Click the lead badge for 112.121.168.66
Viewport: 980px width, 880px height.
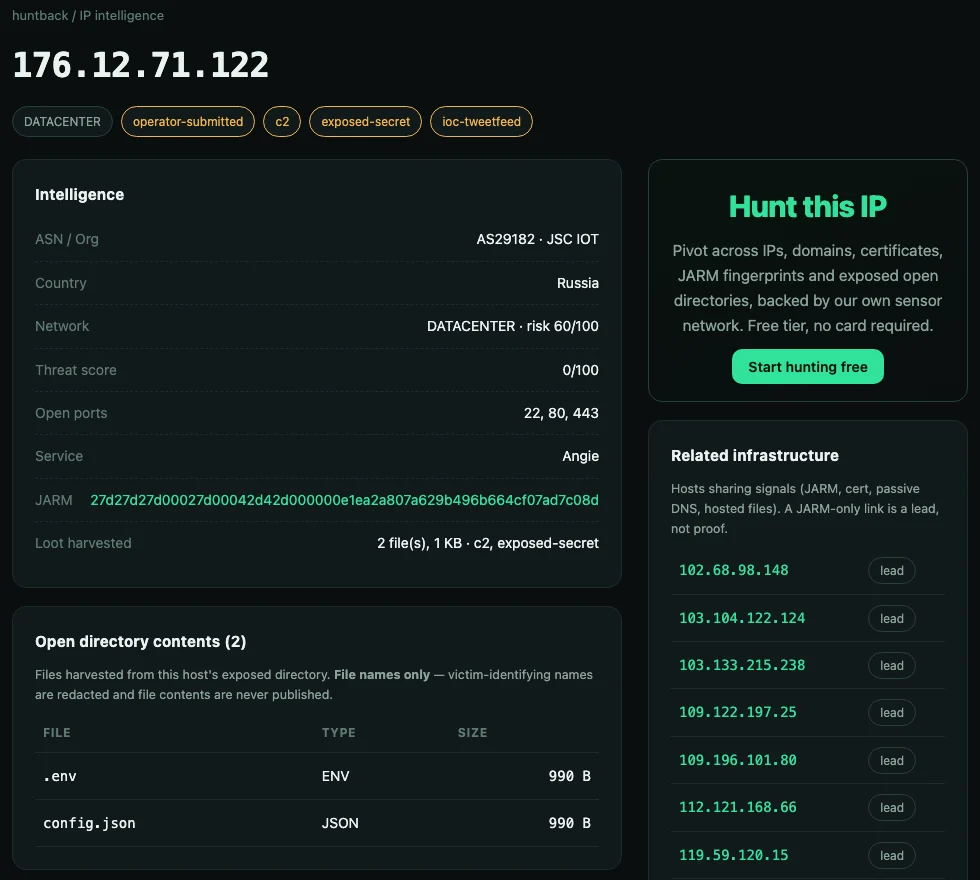tap(891, 808)
